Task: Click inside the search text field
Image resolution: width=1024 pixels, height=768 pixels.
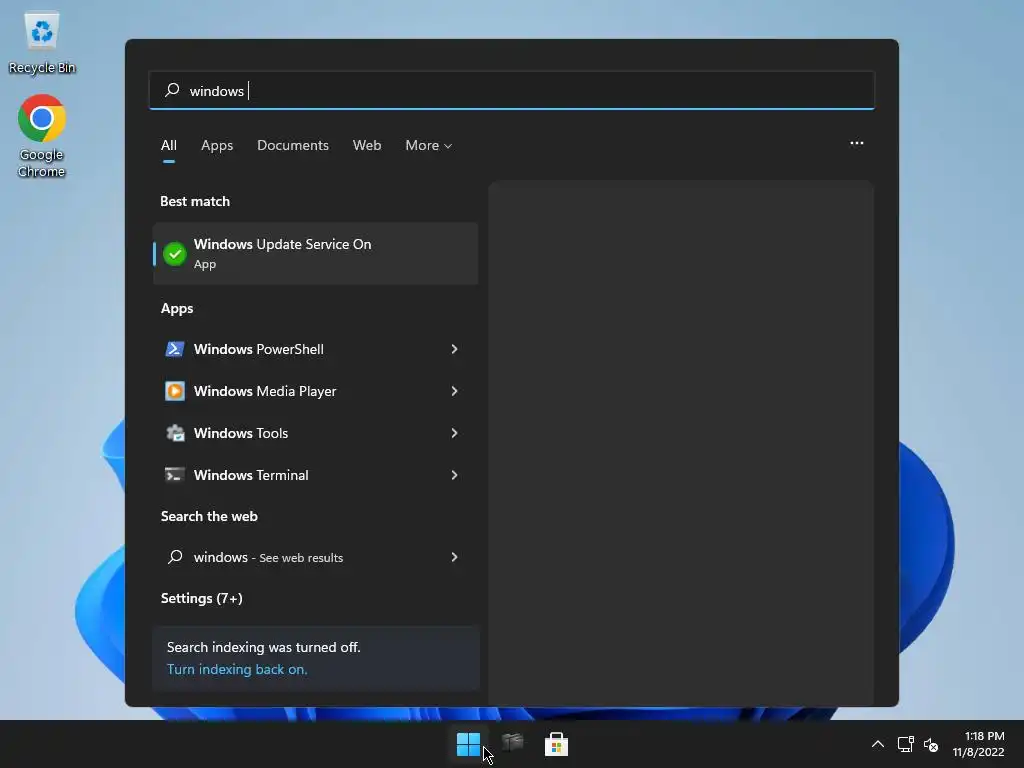Action: tap(512, 90)
